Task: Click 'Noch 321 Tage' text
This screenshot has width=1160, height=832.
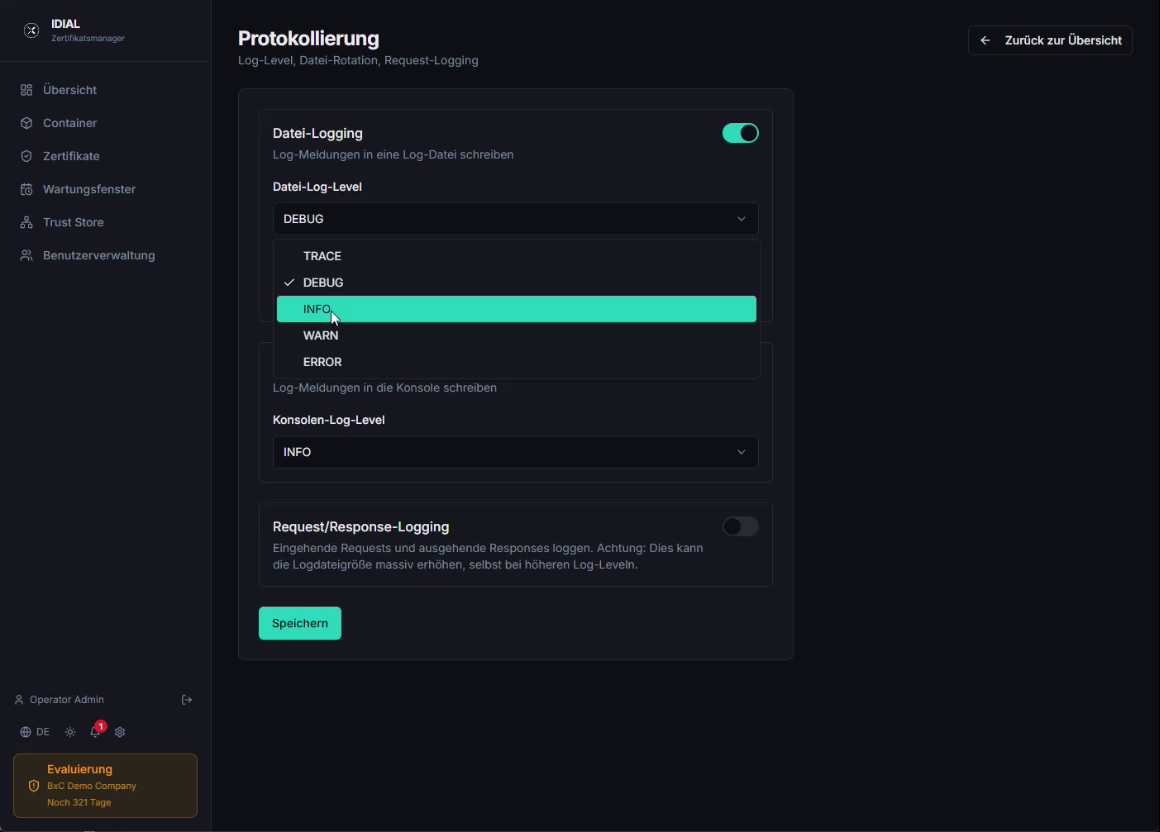Action: [79, 802]
